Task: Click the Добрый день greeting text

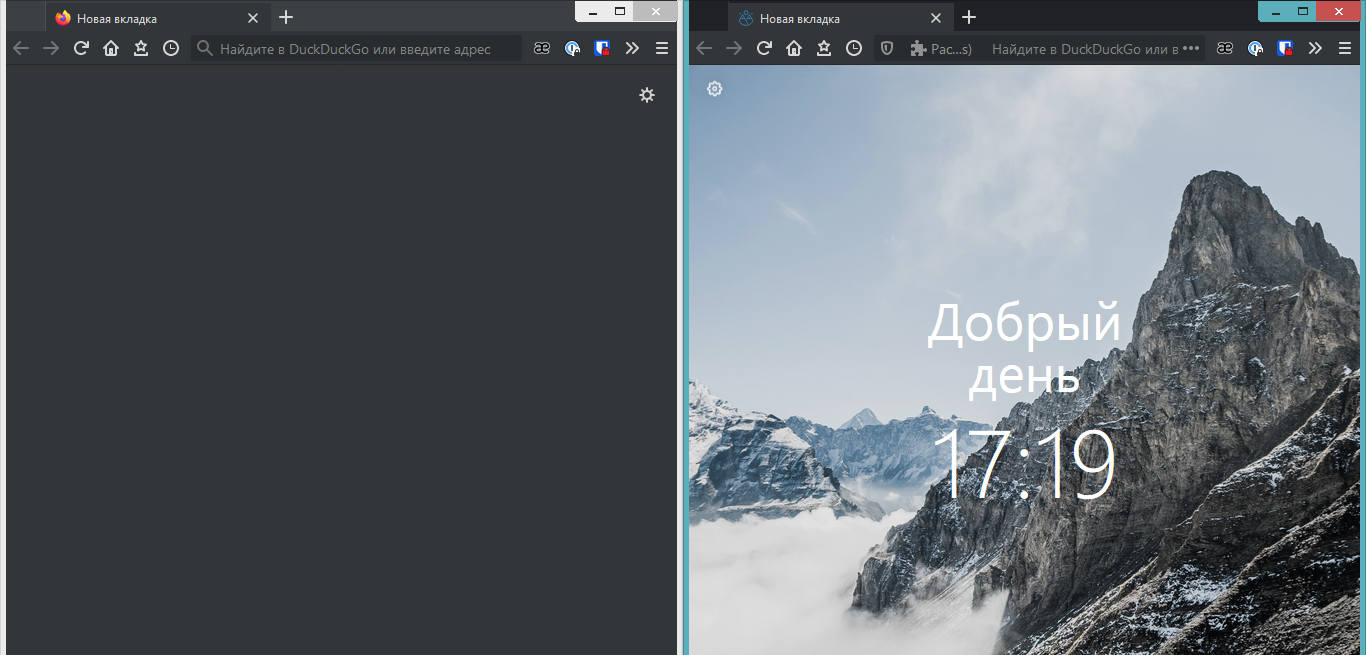Action: coord(1024,350)
